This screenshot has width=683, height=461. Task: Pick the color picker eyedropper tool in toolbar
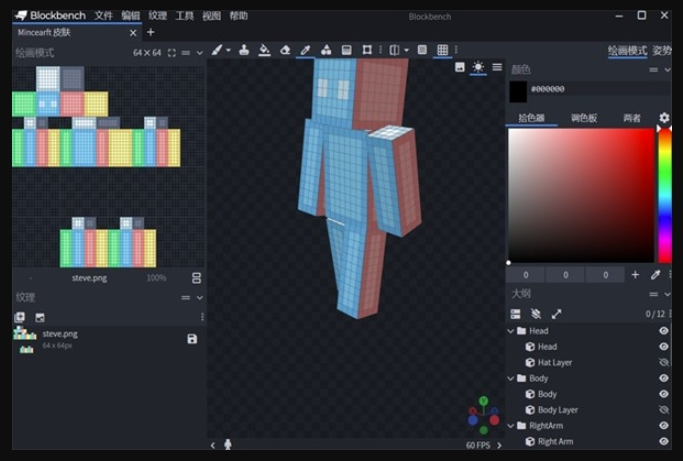point(306,50)
